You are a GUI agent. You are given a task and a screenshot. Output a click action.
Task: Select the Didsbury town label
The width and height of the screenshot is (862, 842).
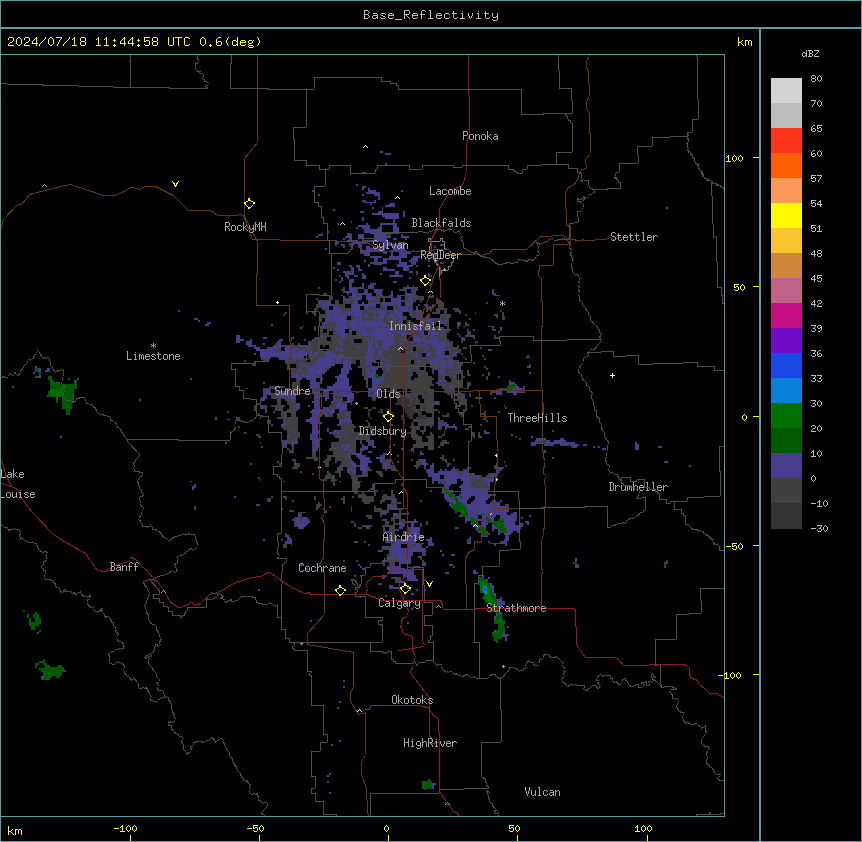(x=382, y=431)
